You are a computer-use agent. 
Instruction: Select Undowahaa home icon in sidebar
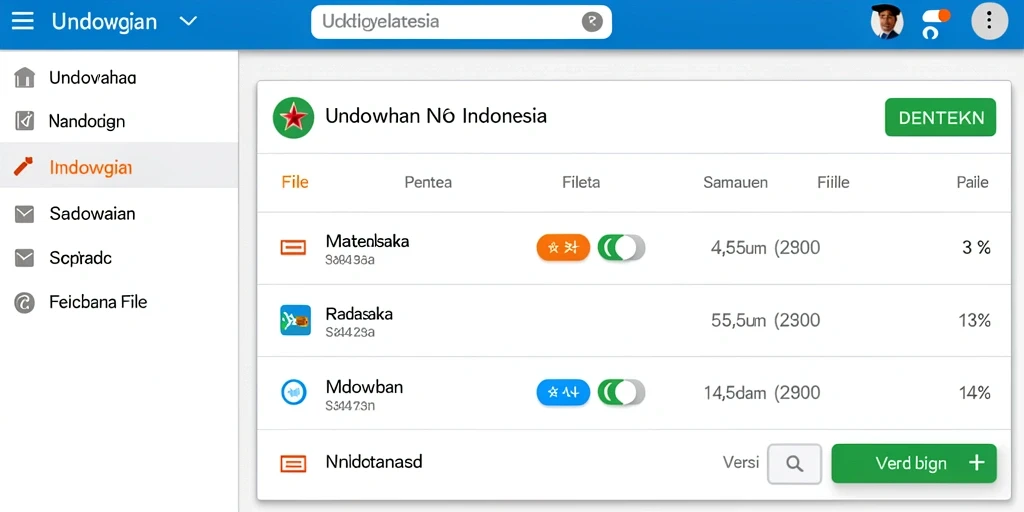[24, 78]
